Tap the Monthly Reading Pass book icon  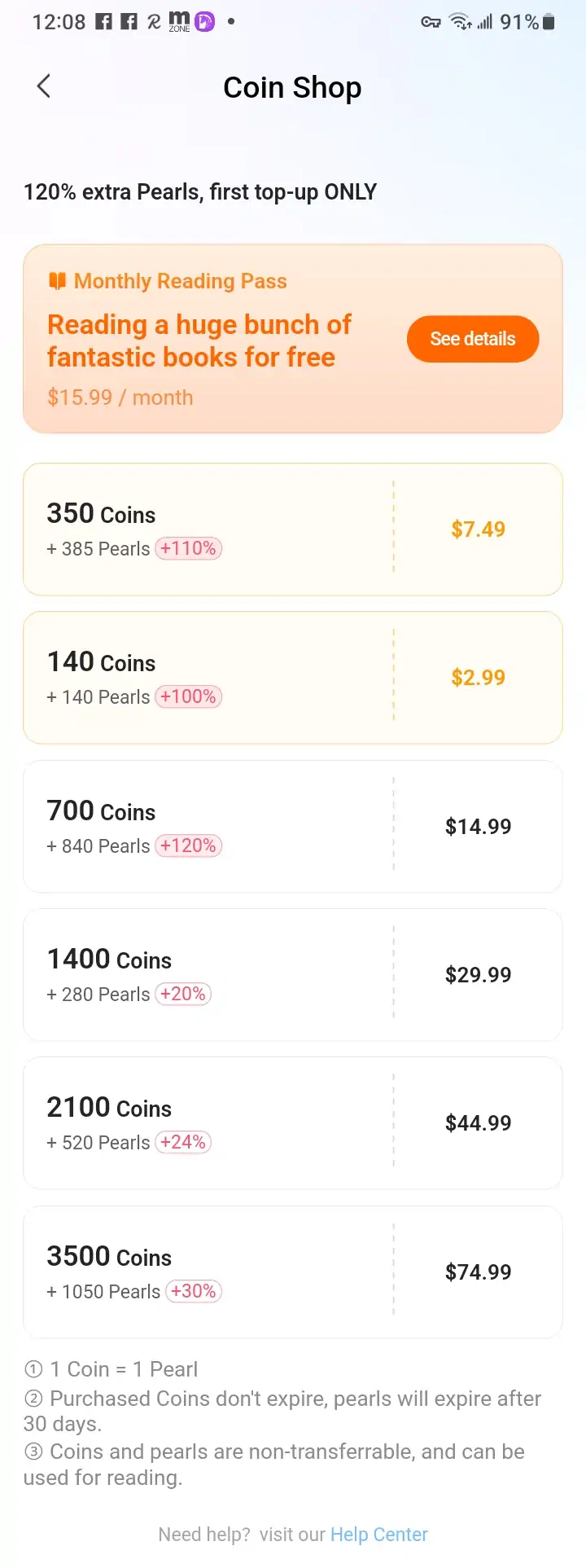click(x=57, y=281)
